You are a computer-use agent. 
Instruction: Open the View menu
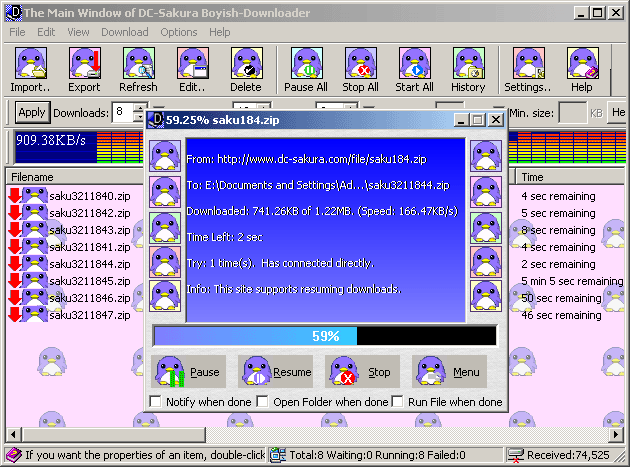(78, 32)
